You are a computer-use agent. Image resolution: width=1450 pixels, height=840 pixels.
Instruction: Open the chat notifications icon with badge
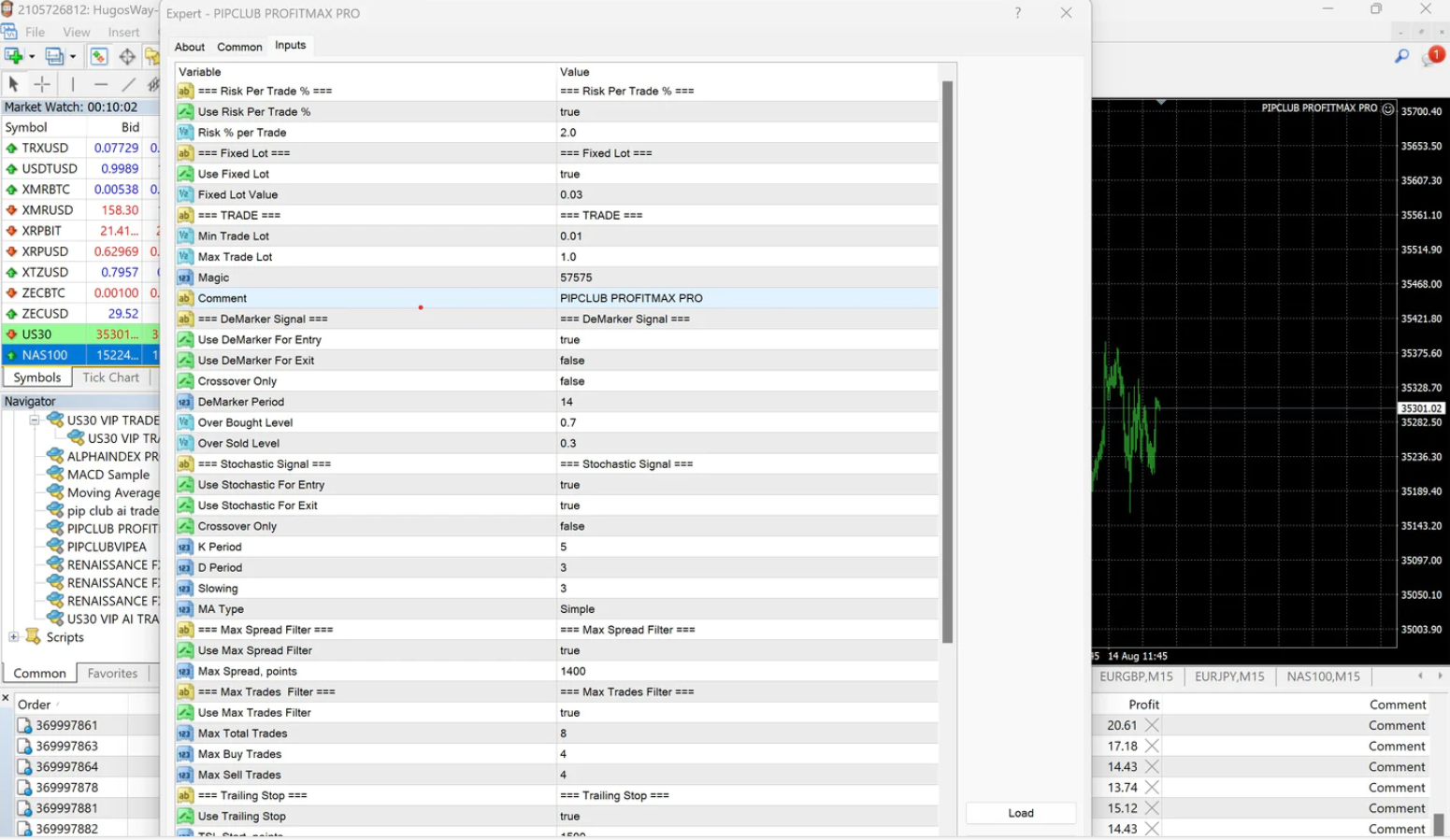click(1431, 57)
